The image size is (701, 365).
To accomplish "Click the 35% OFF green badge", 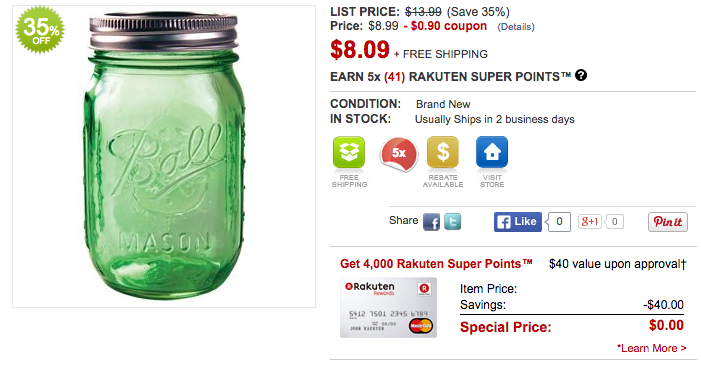I will click(40, 30).
